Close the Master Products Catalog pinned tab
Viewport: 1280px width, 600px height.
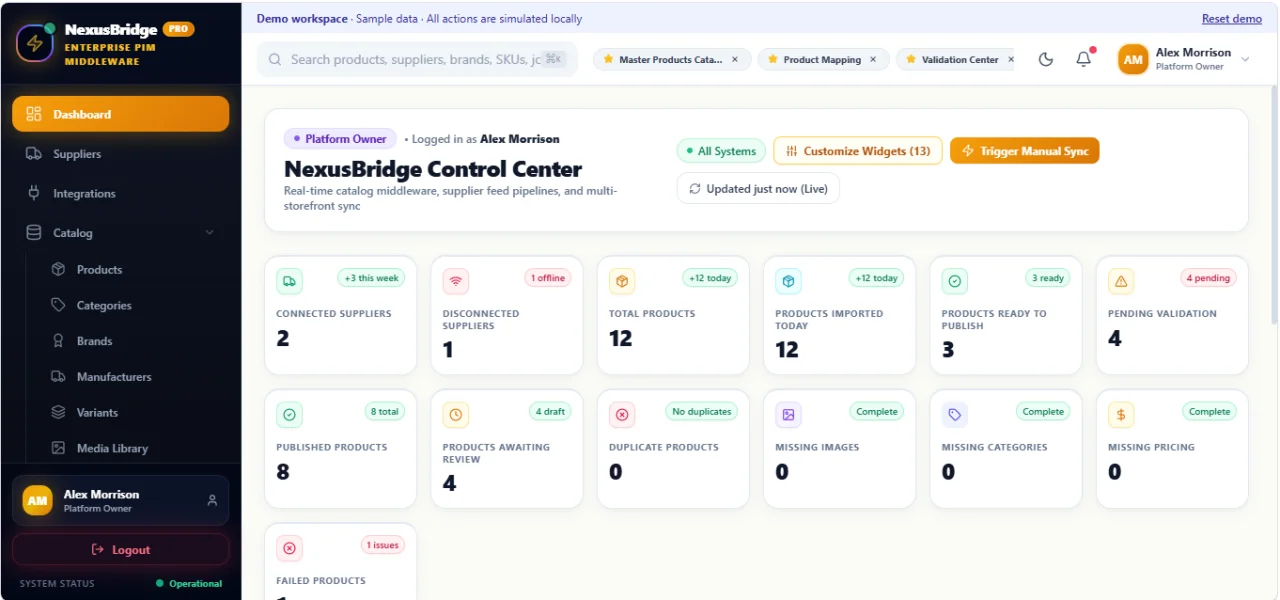(x=735, y=60)
